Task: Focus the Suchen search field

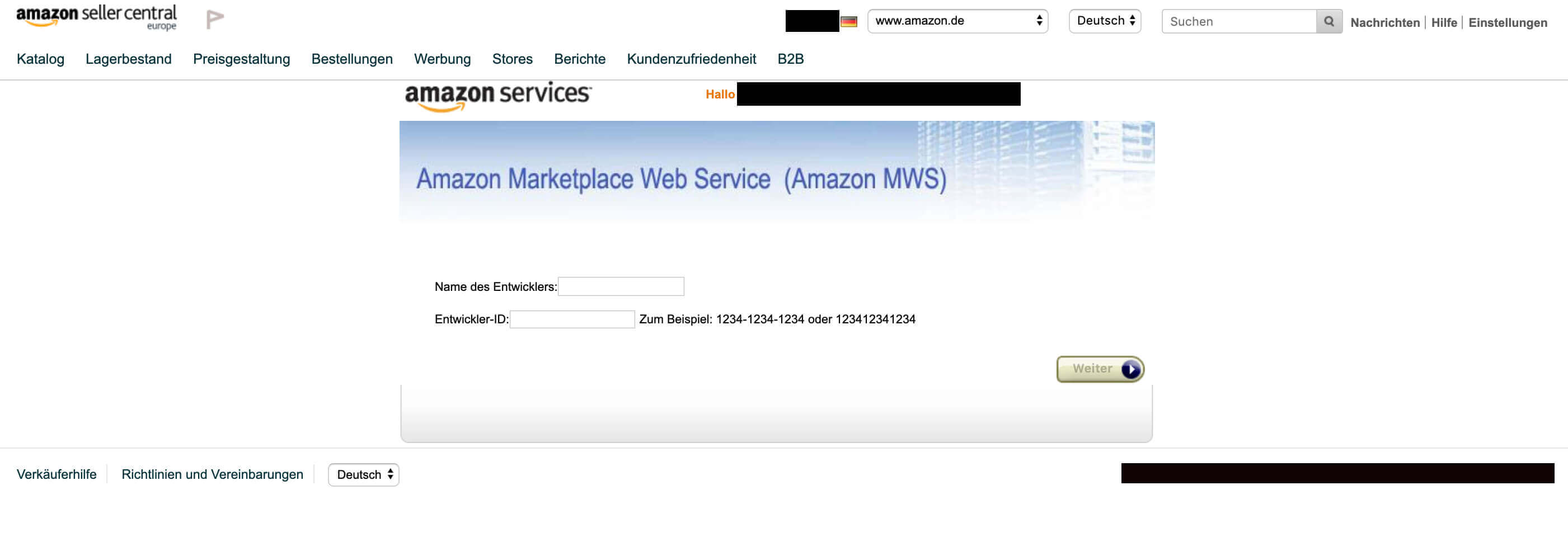Action: coord(1239,21)
